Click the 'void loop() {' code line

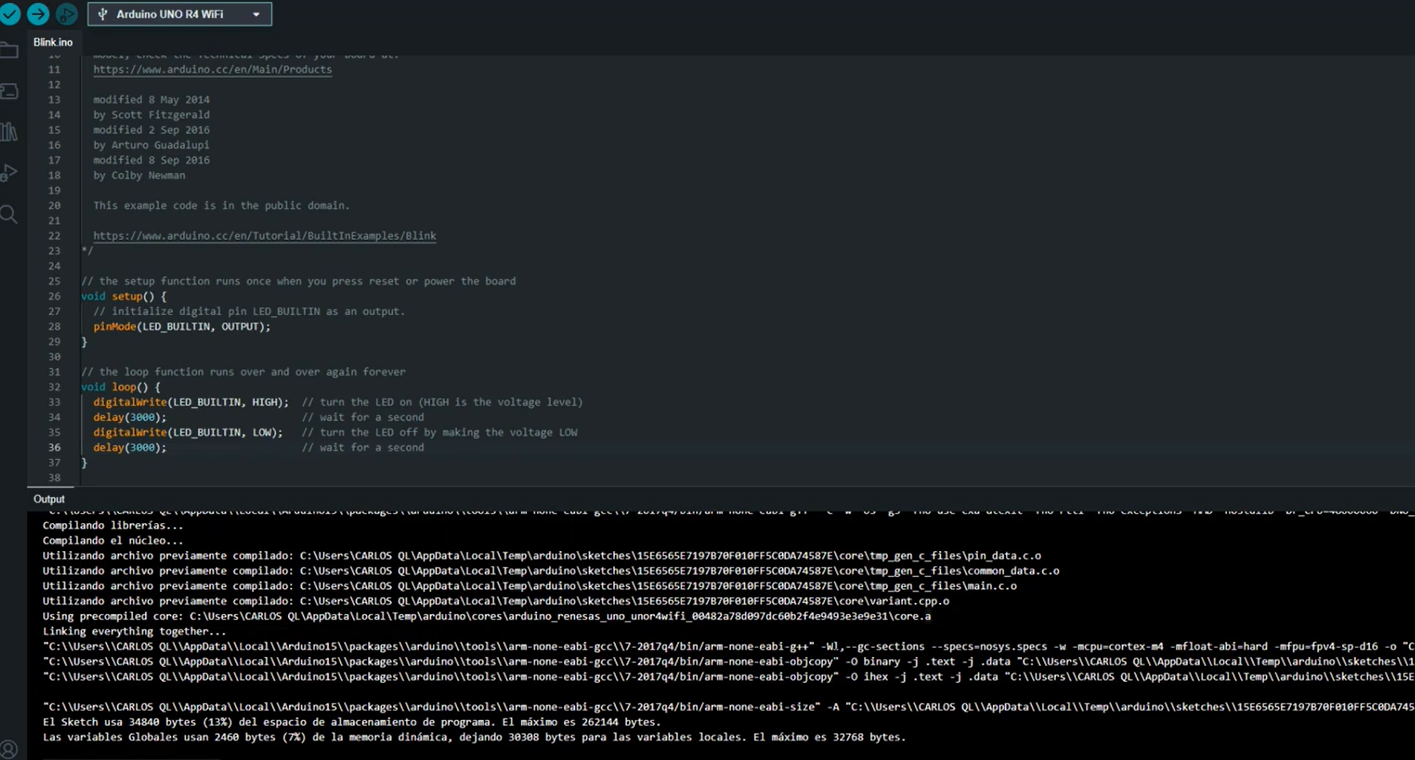pyautogui.click(x=121, y=387)
